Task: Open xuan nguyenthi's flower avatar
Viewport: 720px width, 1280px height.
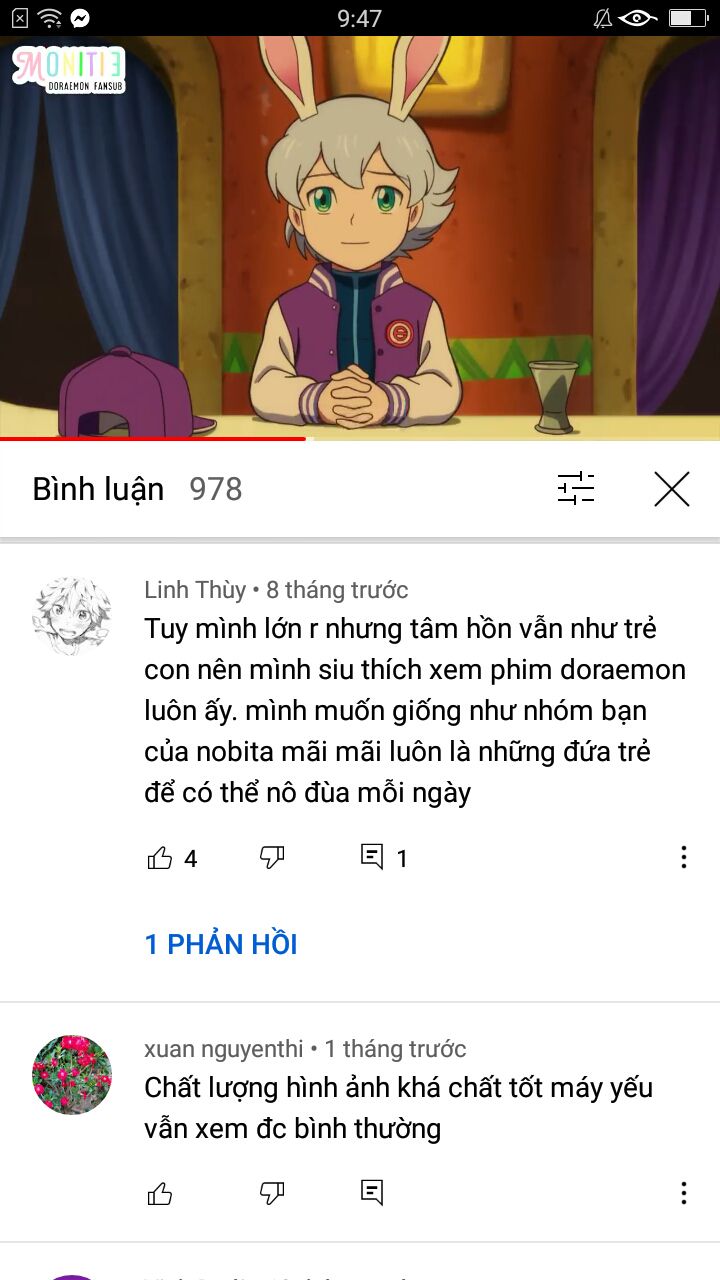Action: (x=72, y=1074)
